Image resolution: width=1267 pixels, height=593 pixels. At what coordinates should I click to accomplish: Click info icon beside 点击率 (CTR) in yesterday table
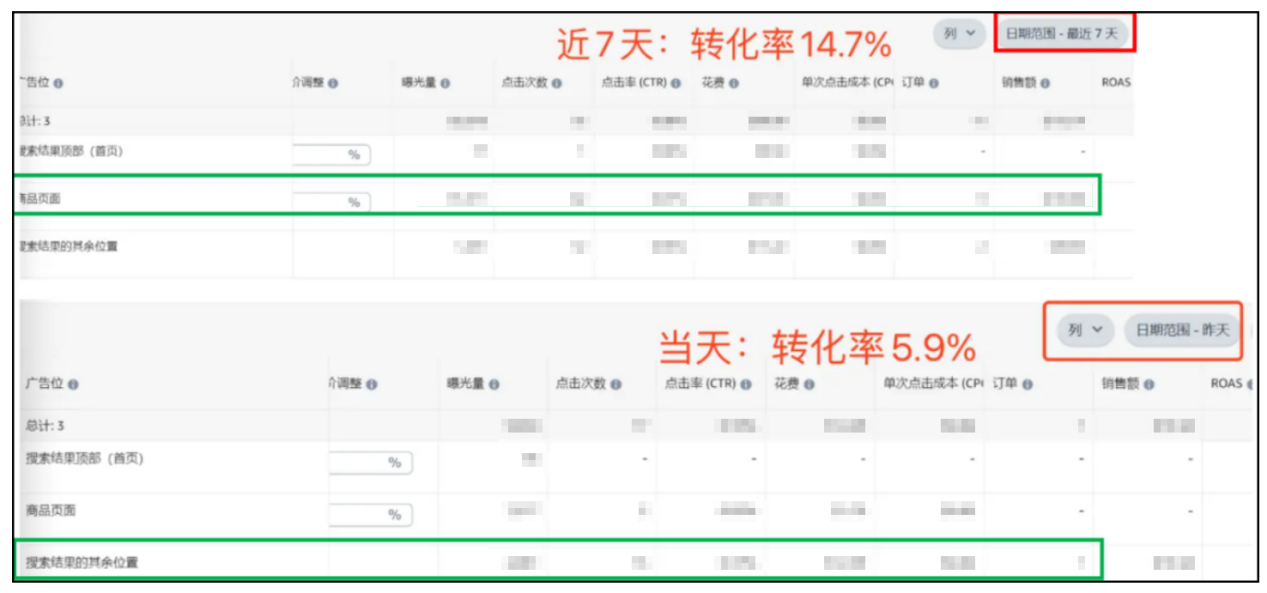point(746,384)
